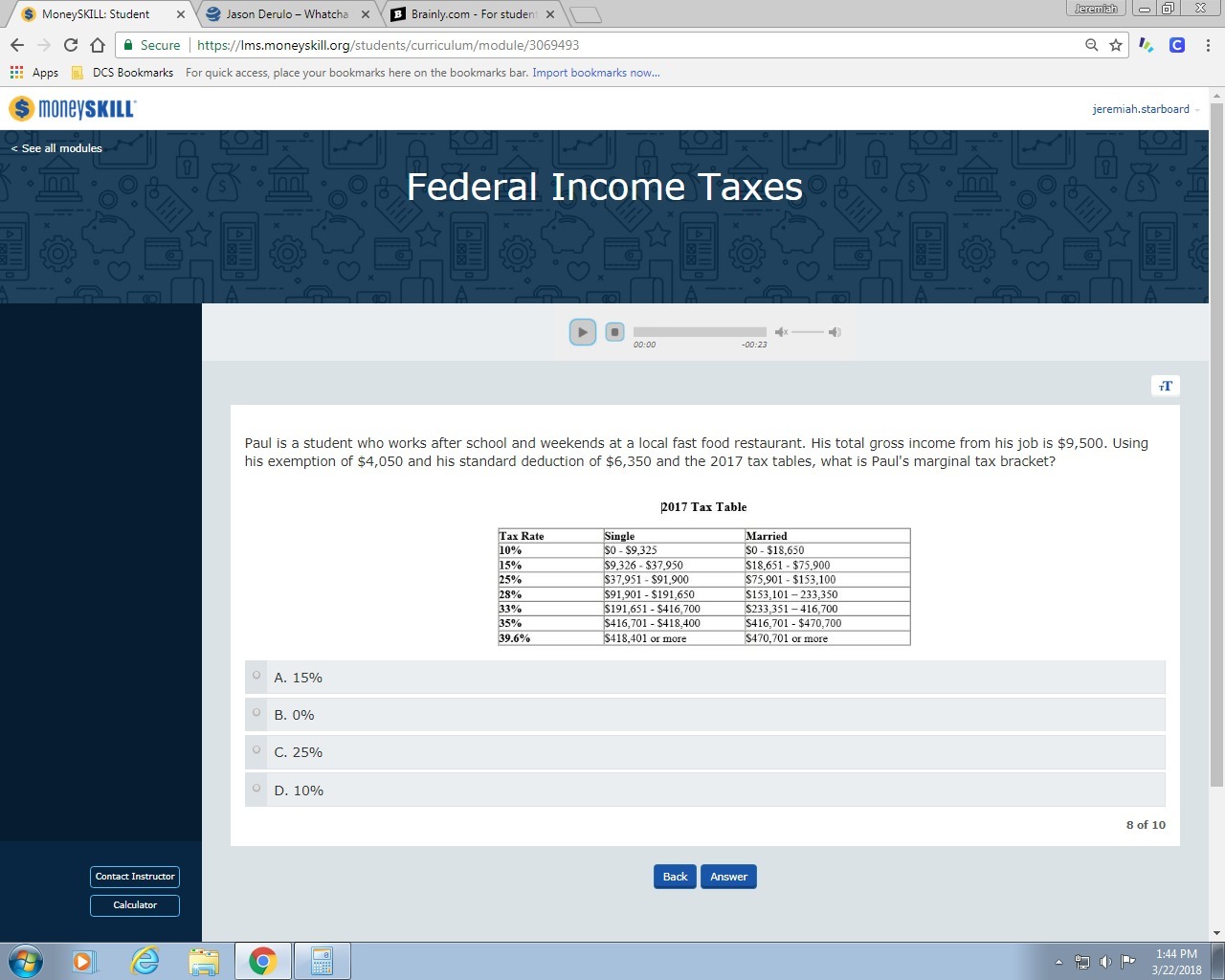Open network status tray icon

tap(1082, 962)
